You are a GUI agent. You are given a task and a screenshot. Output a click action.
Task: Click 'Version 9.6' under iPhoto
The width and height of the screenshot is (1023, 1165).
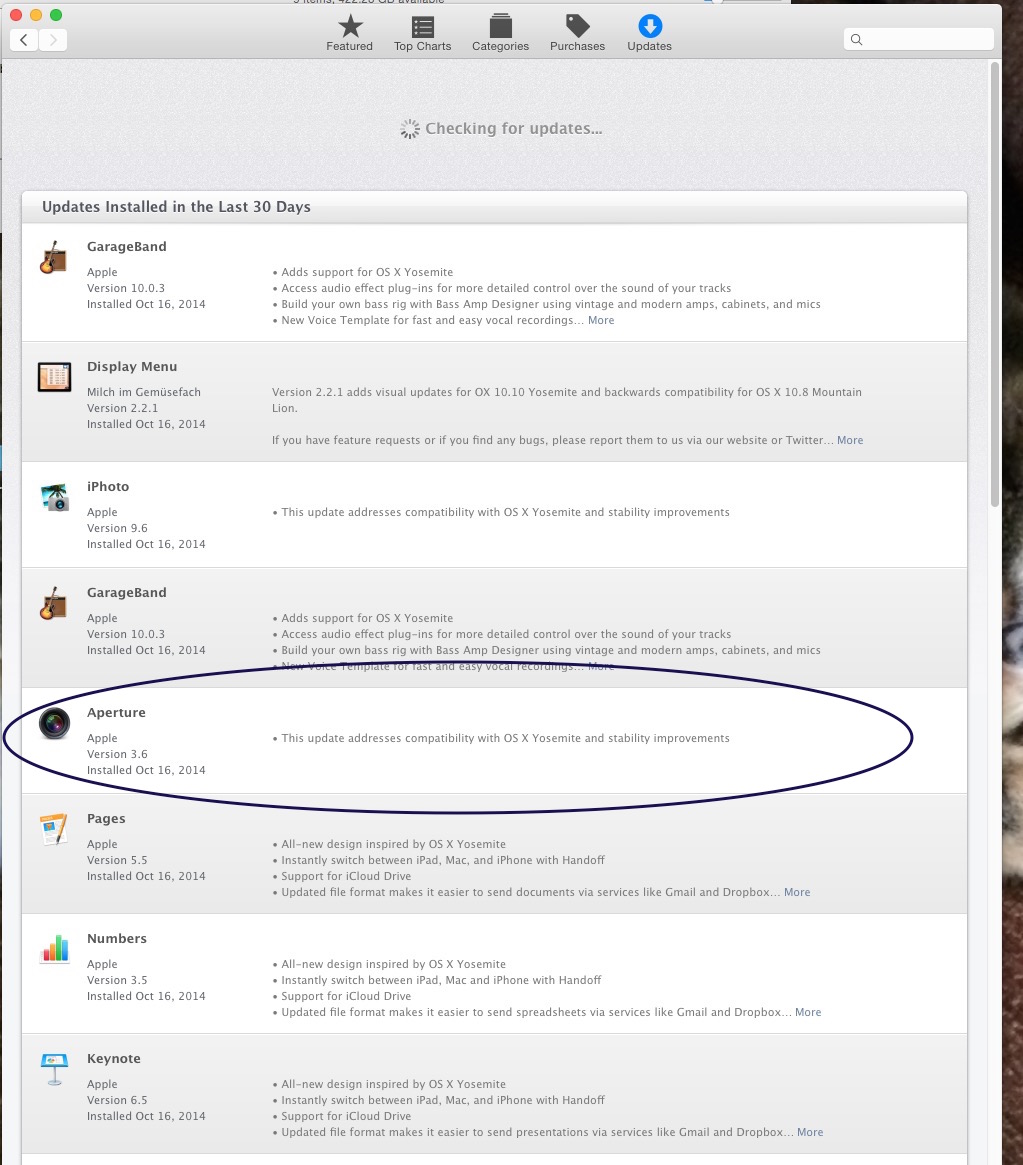[x=117, y=528]
